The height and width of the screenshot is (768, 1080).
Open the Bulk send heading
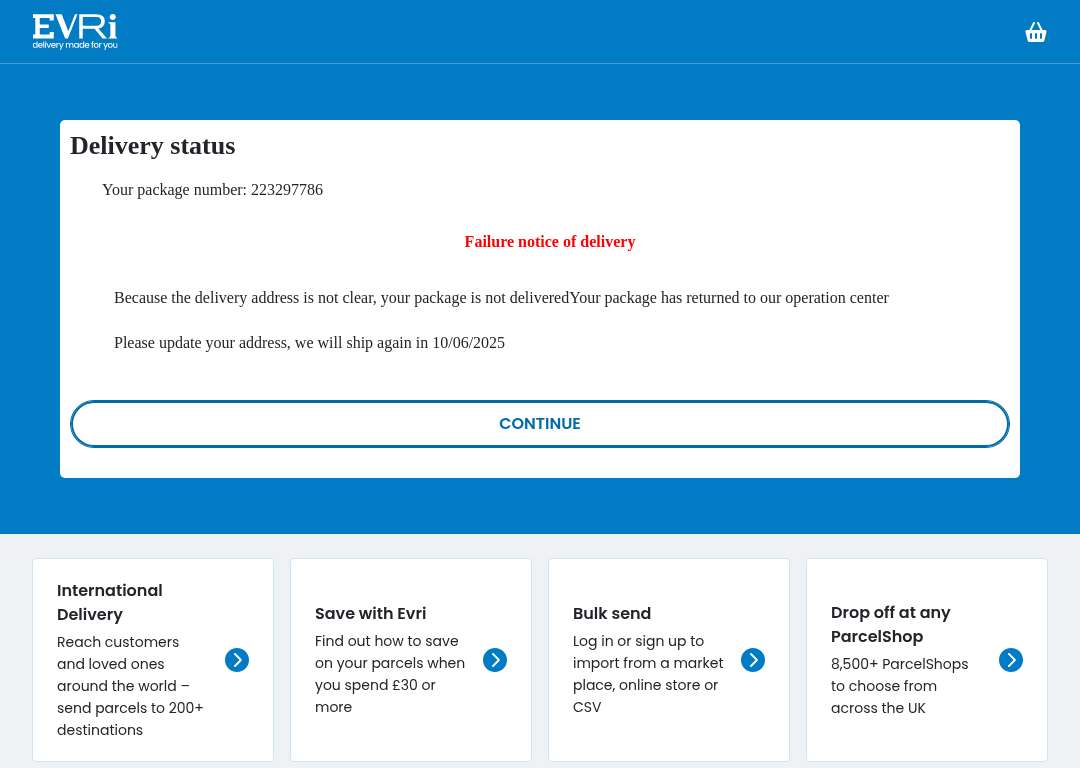click(x=612, y=613)
